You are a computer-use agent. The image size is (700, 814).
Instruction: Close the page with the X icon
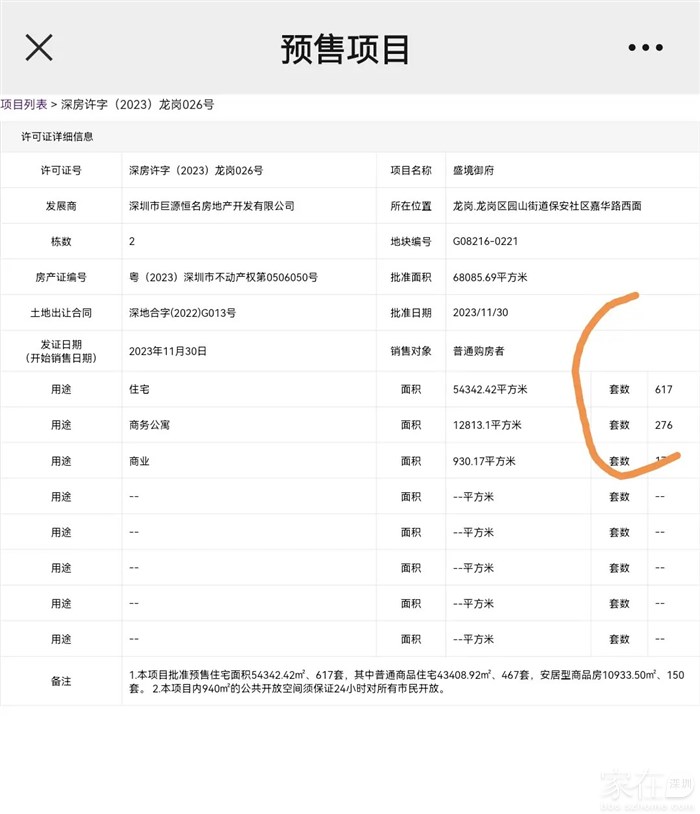point(39,47)
